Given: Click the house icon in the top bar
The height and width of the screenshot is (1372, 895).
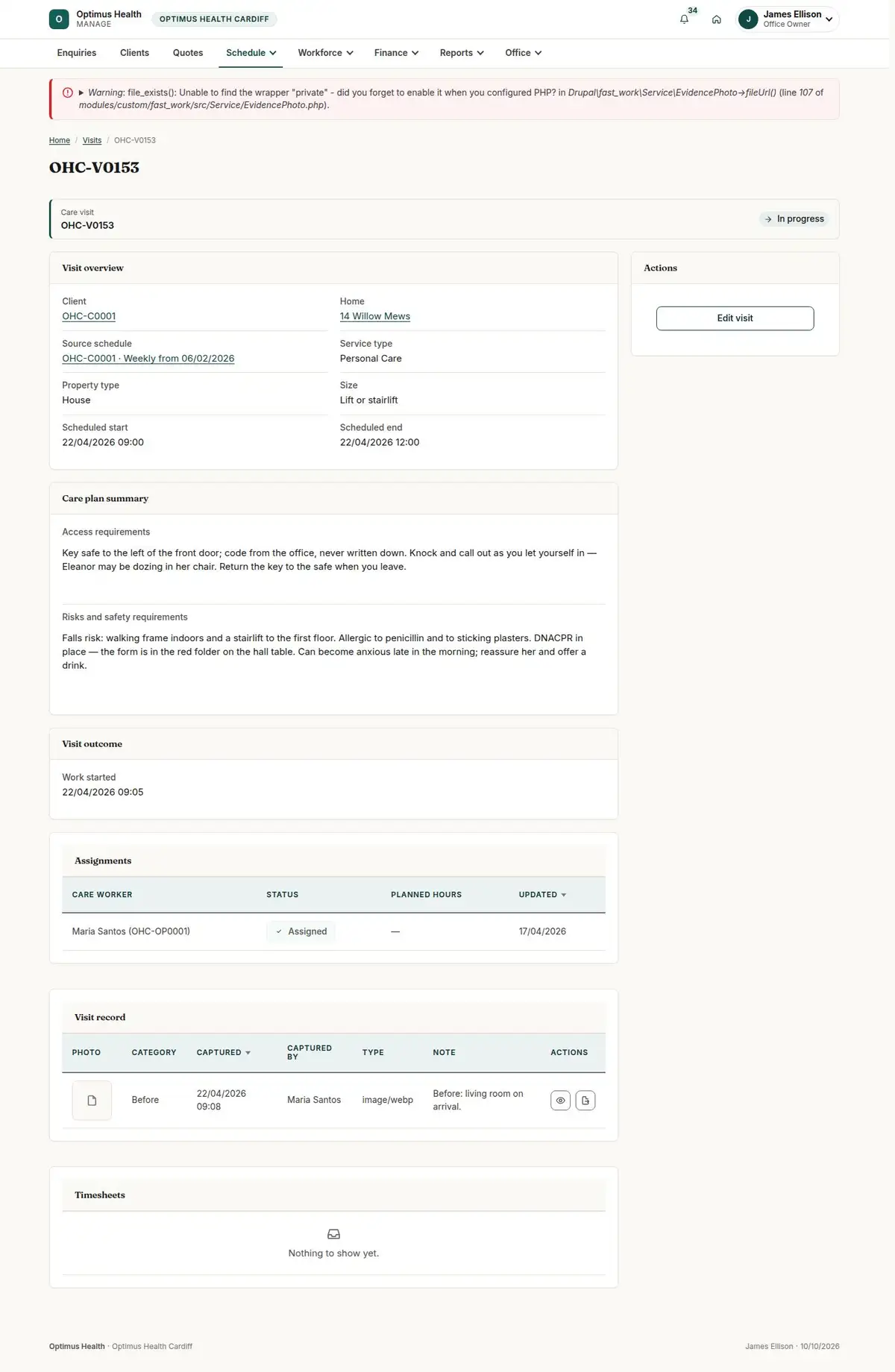Looking at the screenshot, I should [x=716, y=19].
